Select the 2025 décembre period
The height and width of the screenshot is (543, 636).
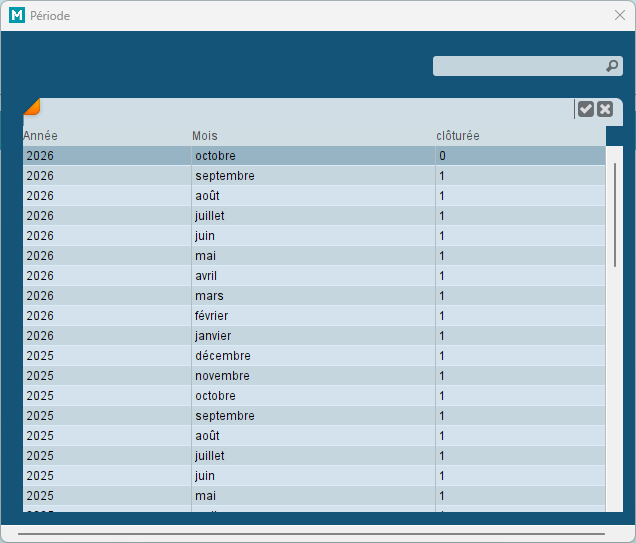(314, 356)
